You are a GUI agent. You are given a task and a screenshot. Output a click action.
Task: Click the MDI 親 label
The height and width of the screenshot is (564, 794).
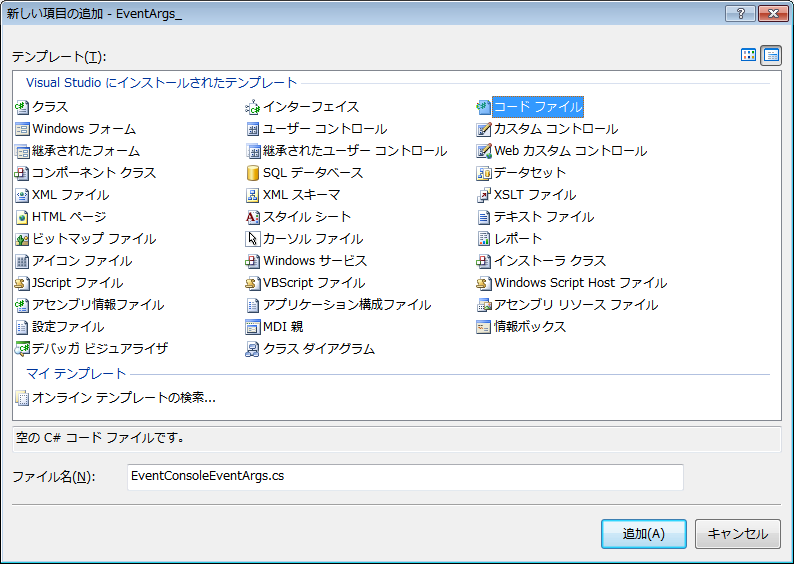pos(283,327)
